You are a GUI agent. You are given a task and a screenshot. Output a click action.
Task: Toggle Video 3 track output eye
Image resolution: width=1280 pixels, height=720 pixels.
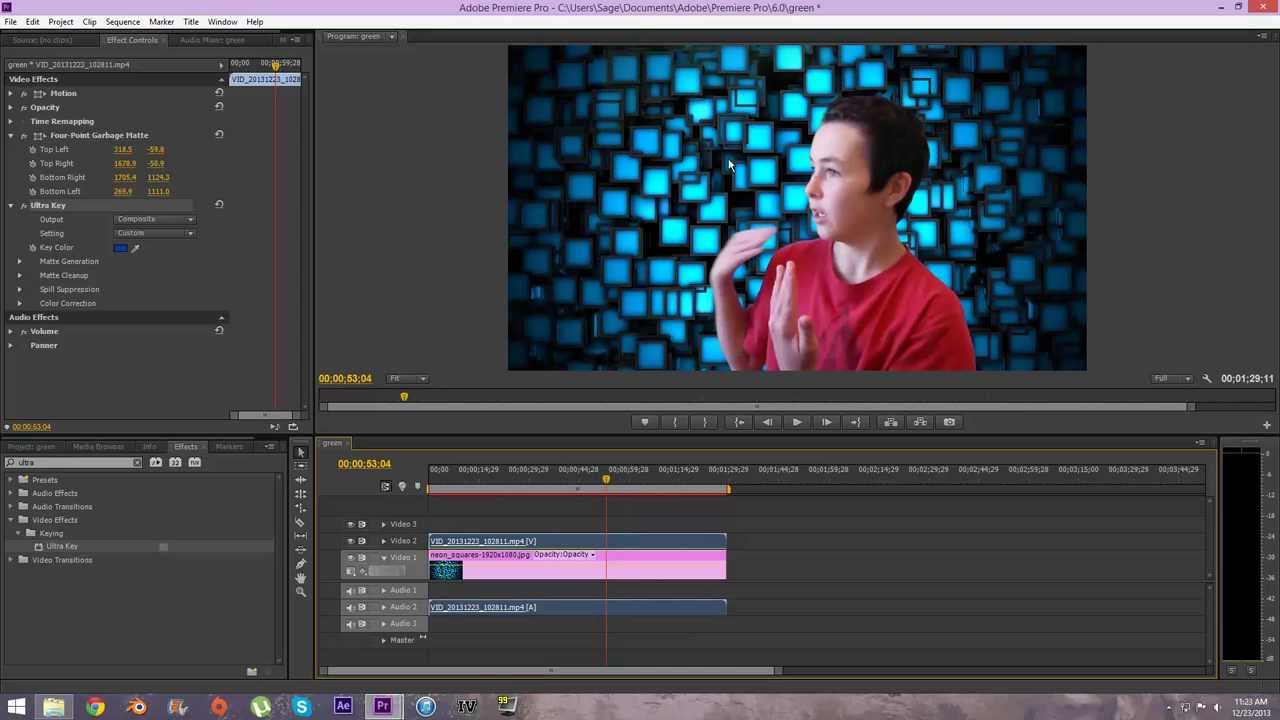pos(350,524)
